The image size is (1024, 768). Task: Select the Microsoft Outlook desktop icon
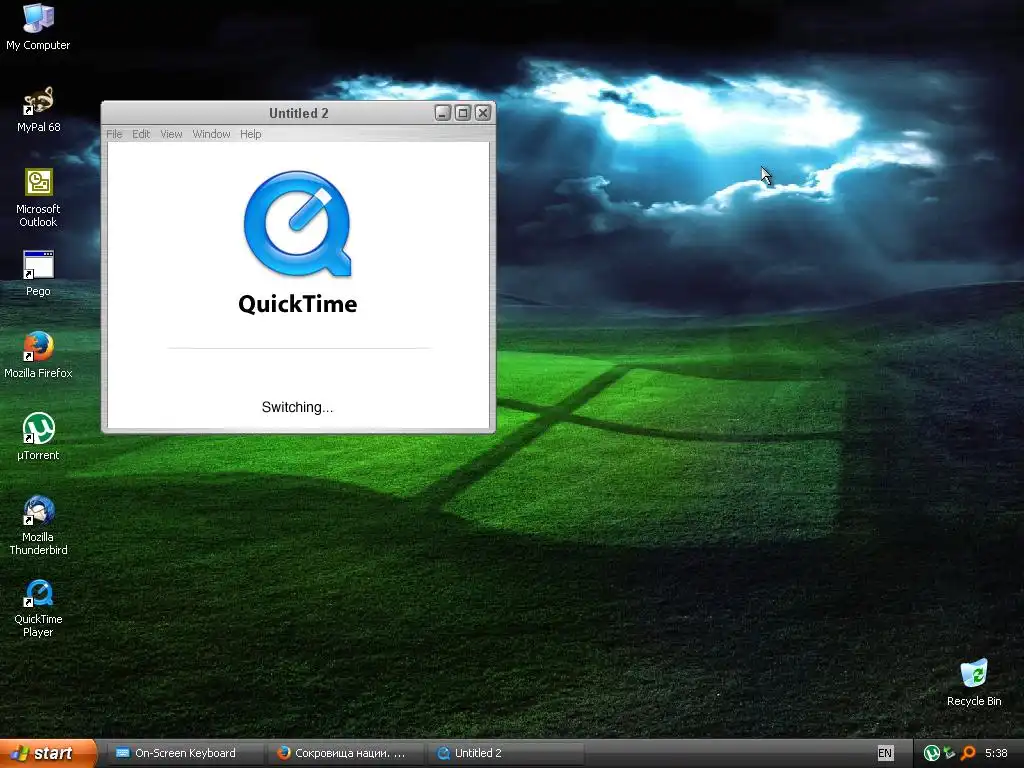[38, 197]
